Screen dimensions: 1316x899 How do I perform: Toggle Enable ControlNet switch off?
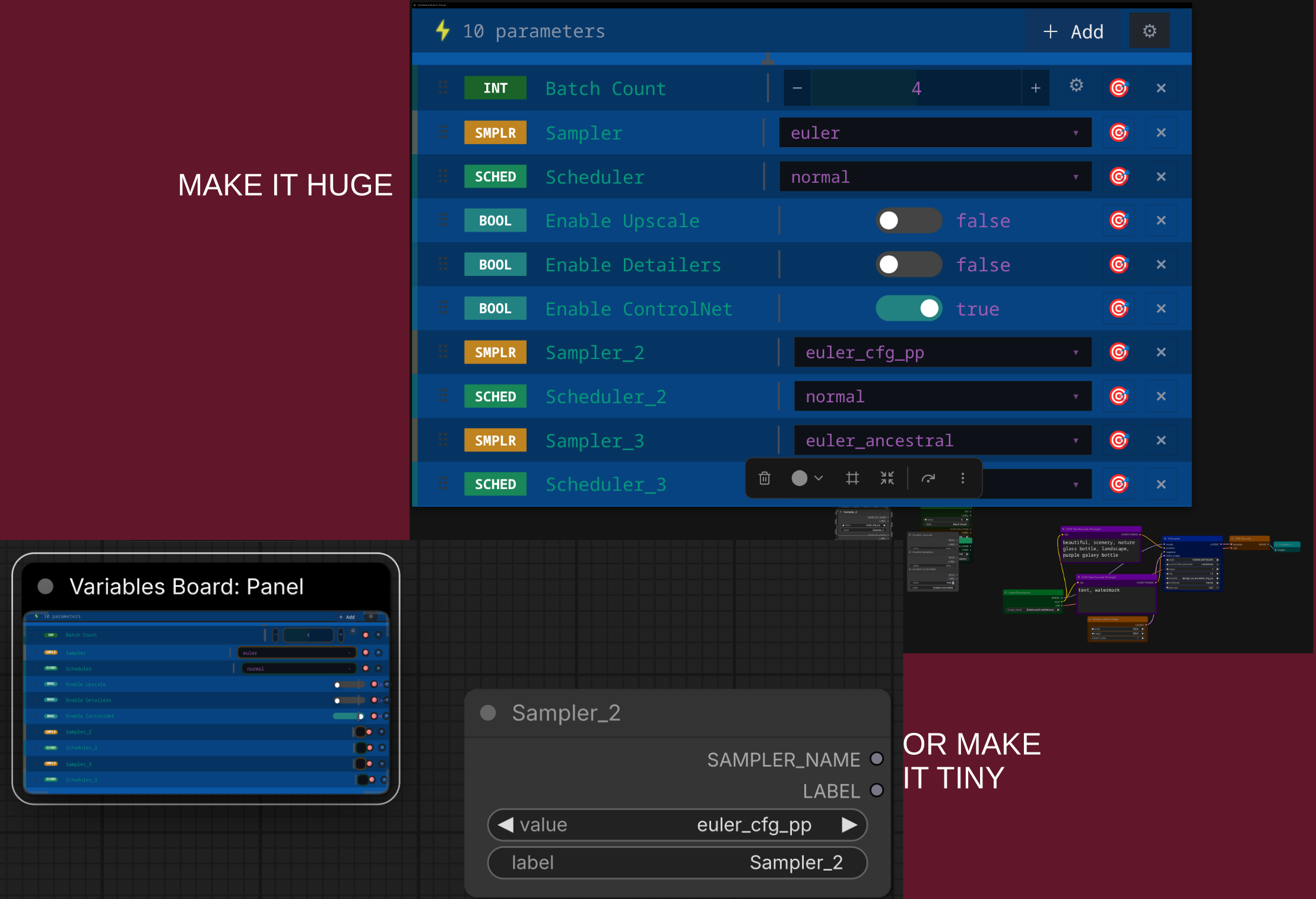click(x=909, y=309)
